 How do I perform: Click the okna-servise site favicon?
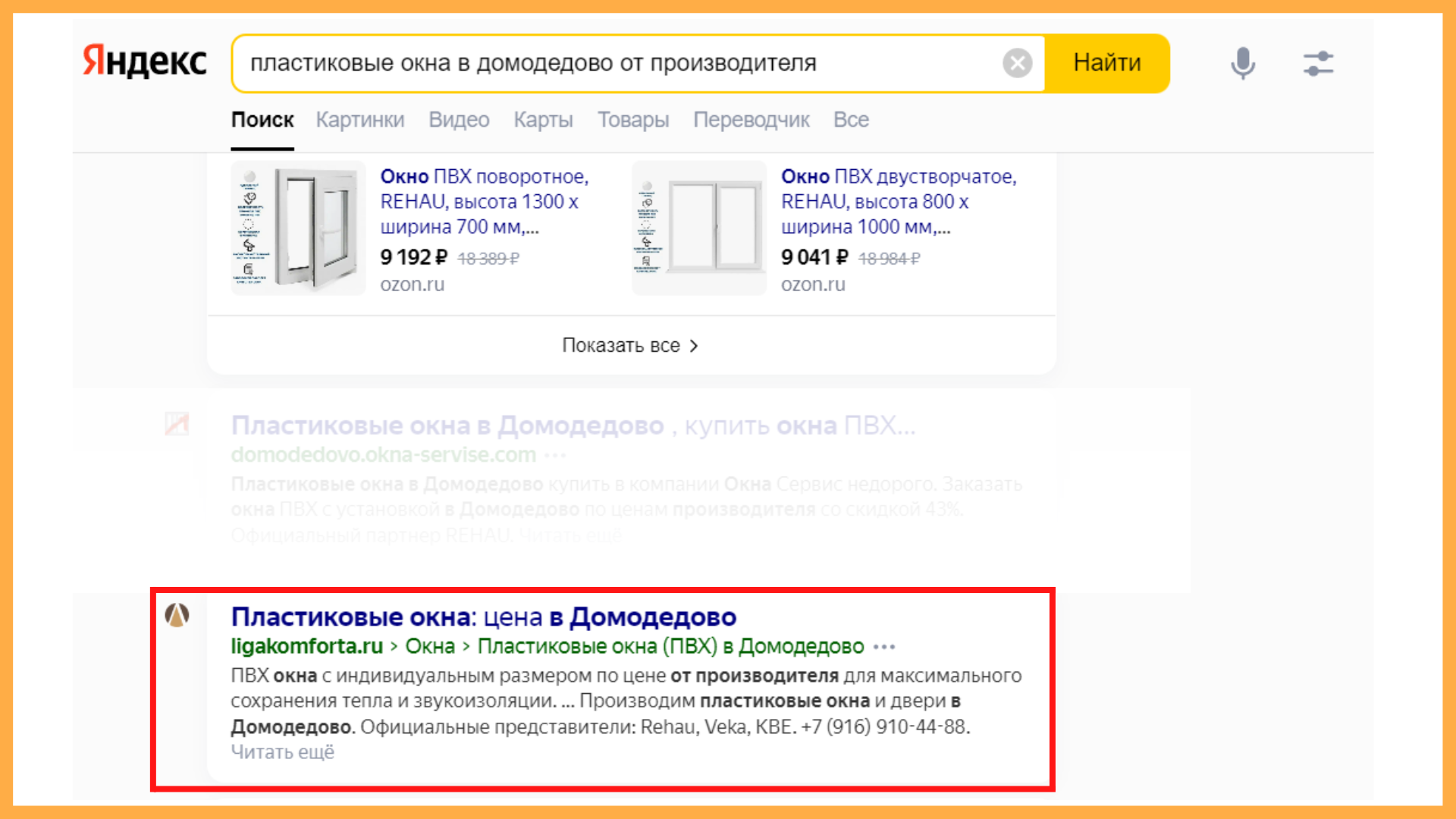tap(177, 424)
